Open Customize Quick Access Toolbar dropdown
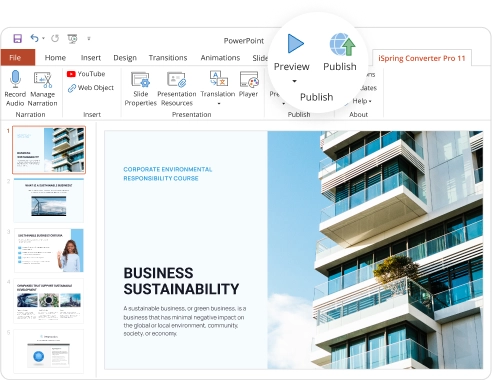This screenshot has height=380, width=492. pyautogui.click(x=89, y=38)
